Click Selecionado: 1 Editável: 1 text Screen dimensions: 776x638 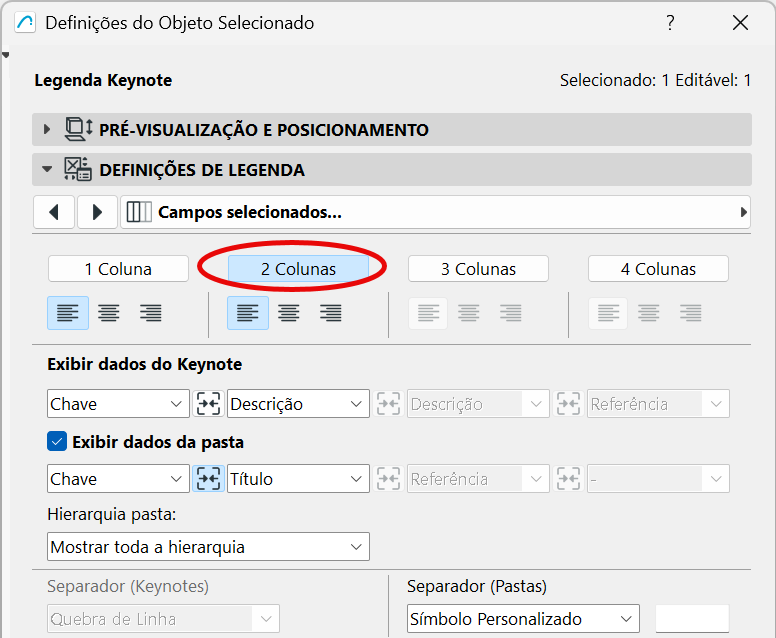655,80
